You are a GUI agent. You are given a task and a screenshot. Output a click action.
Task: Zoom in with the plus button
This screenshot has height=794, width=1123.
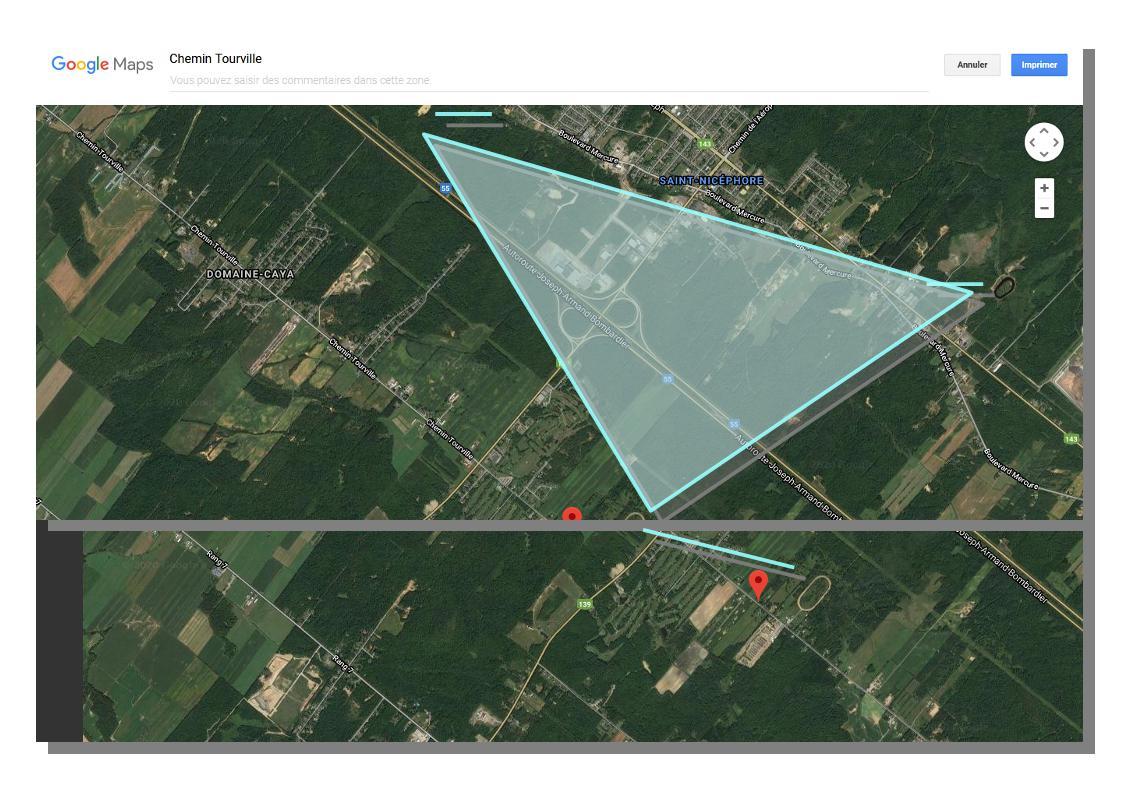click(1044, 188)
